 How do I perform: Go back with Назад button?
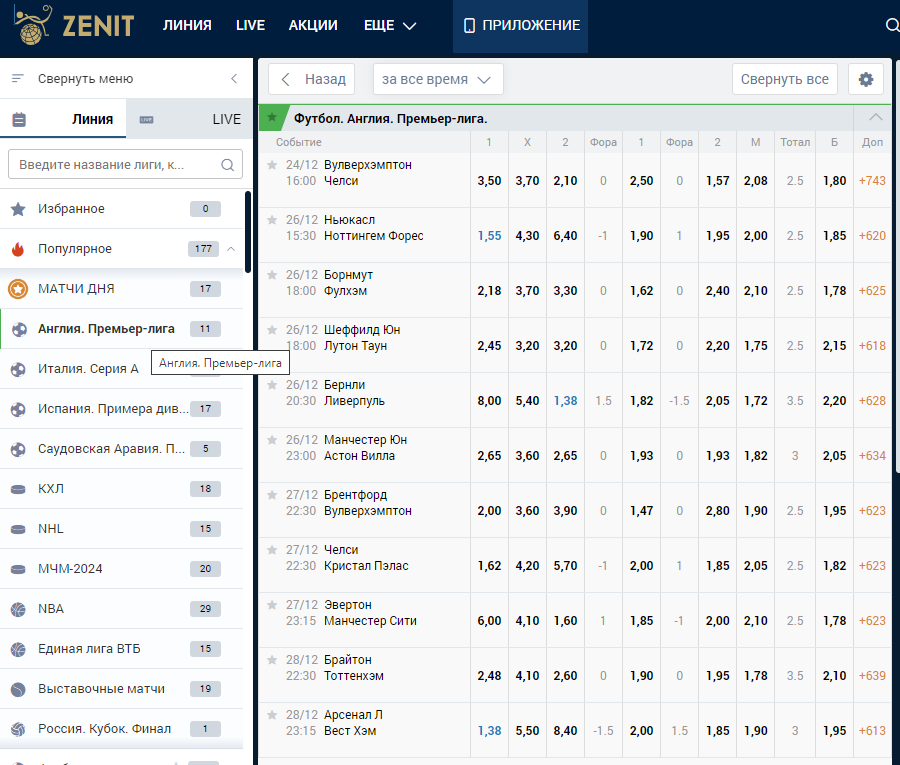pyautogui.click(x=312, y=79)
